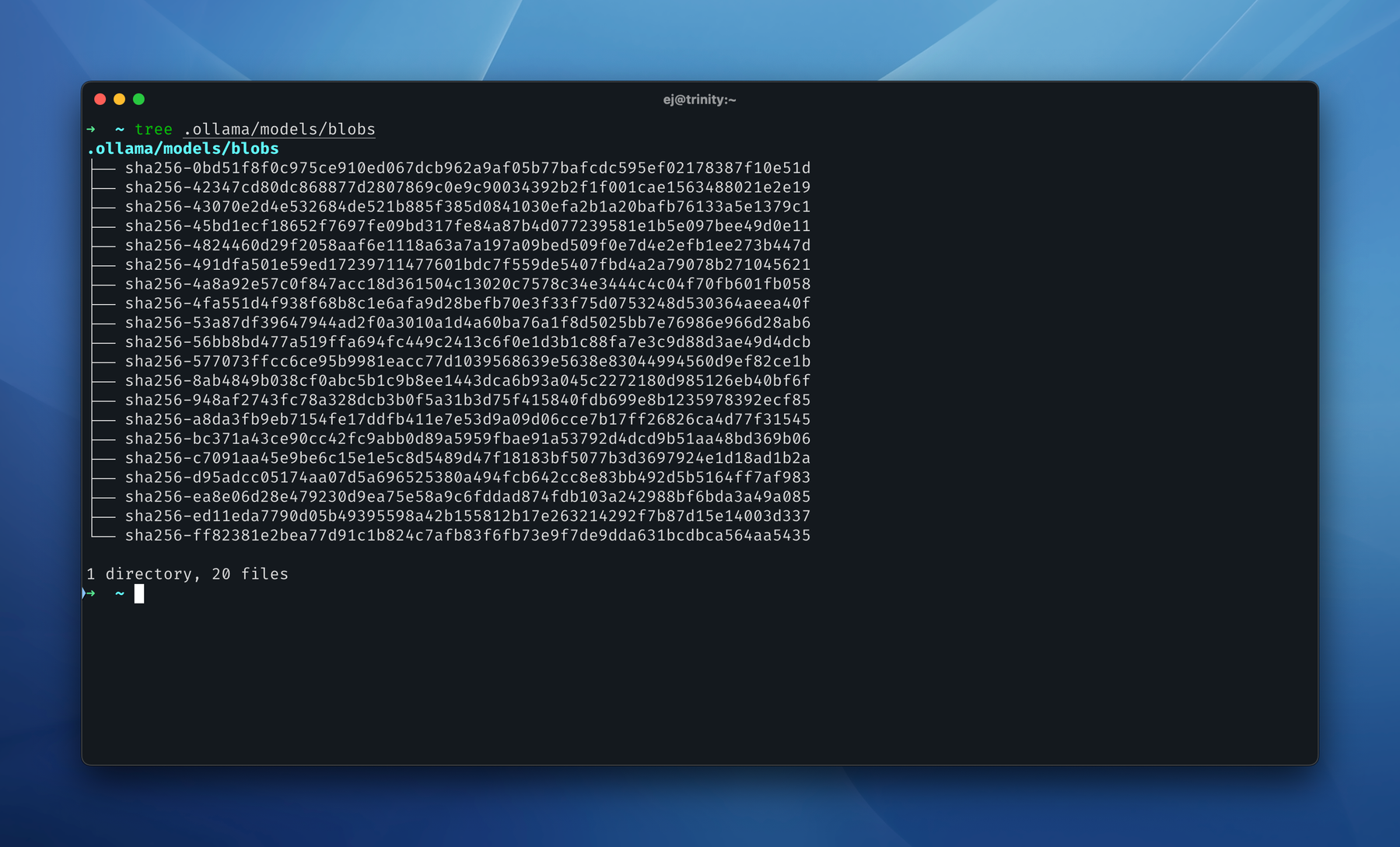Select the blob file starting with sha256-c7091aa4
1400x847 pixels.
coord(467,458)
